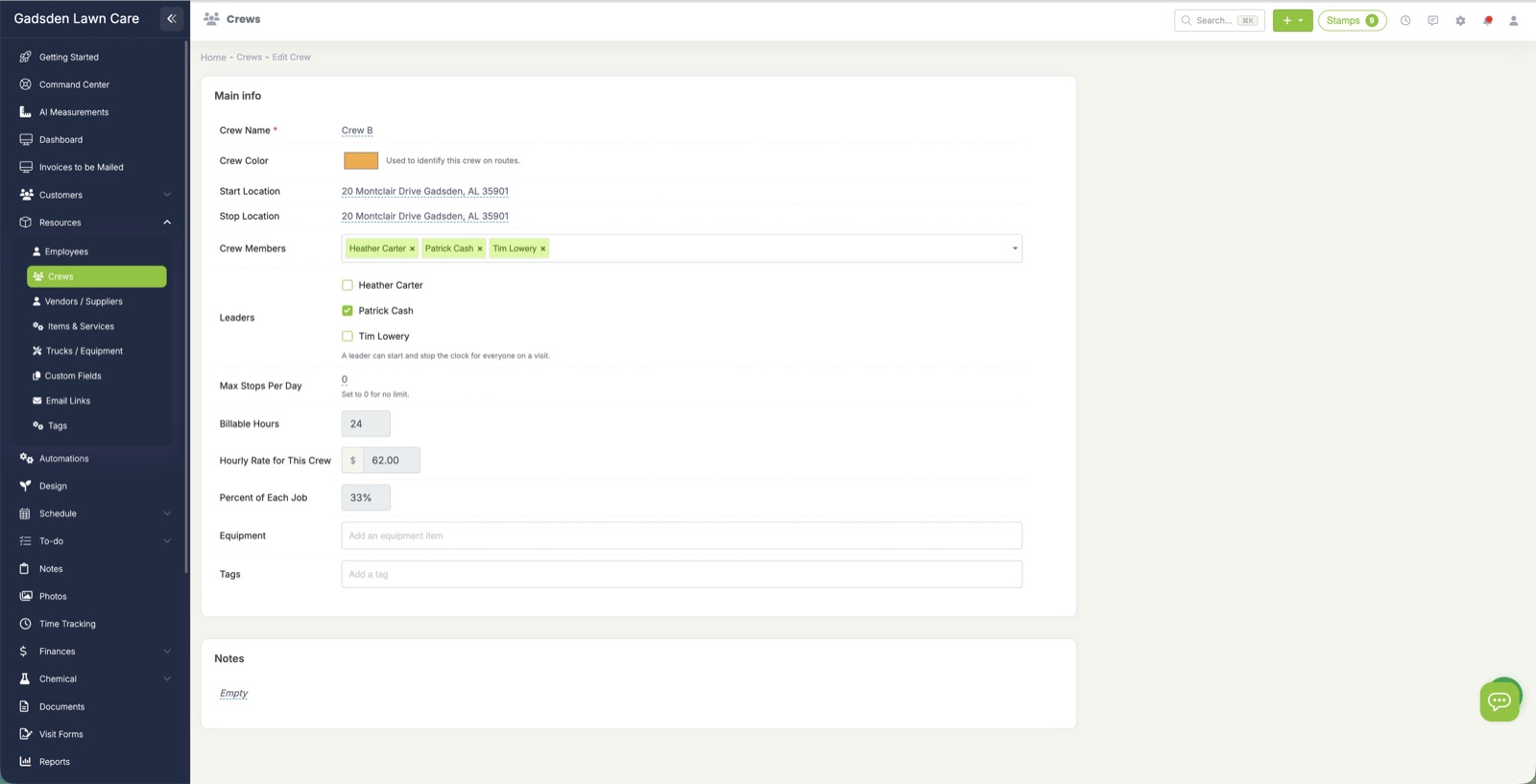Collapse the sidebar with the double-chevron icon

[x=172, y=18]
